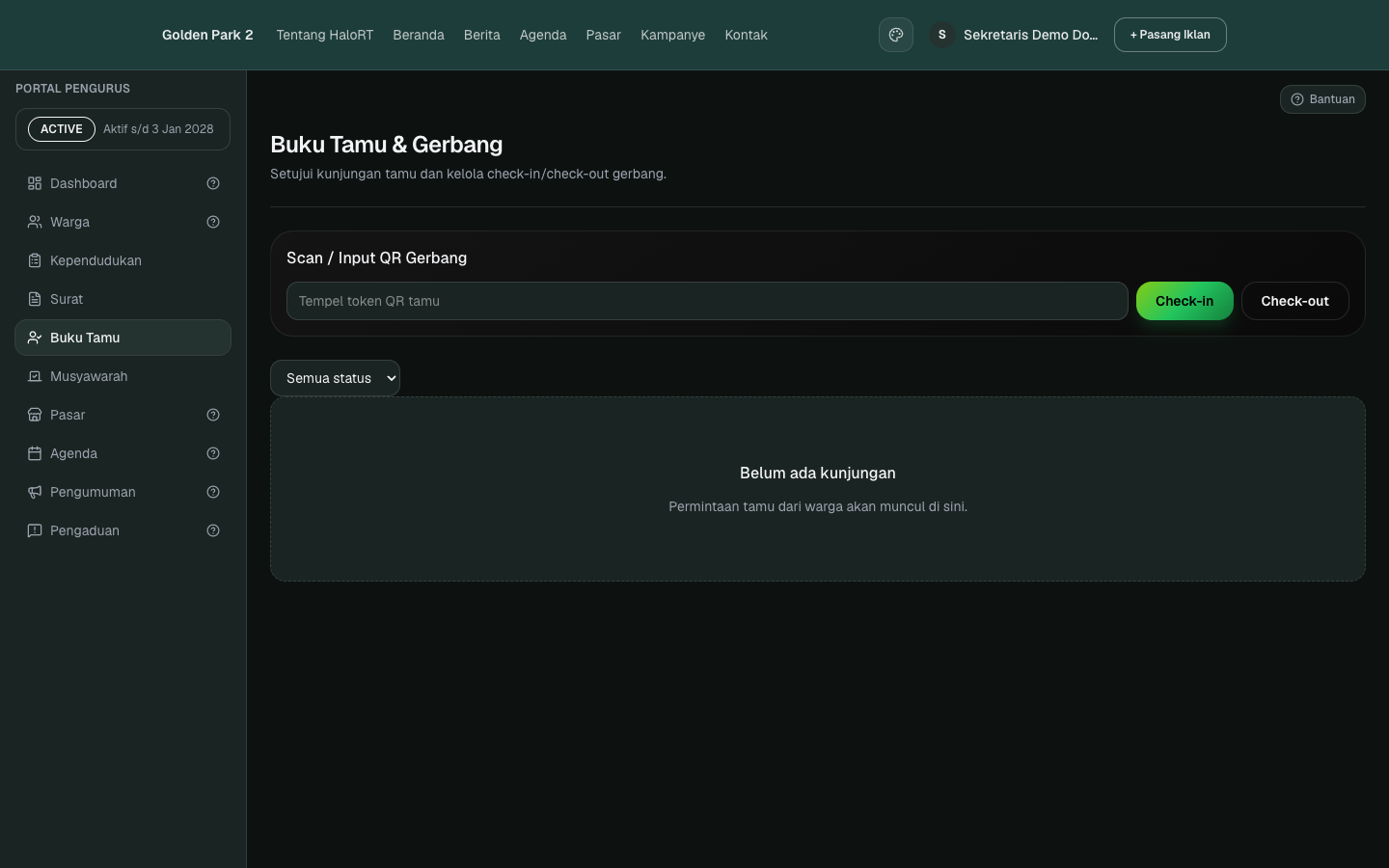This screenshot has height=868, width=1389.
Task: Open the Bantuan help button
Action: (1322, 99)
